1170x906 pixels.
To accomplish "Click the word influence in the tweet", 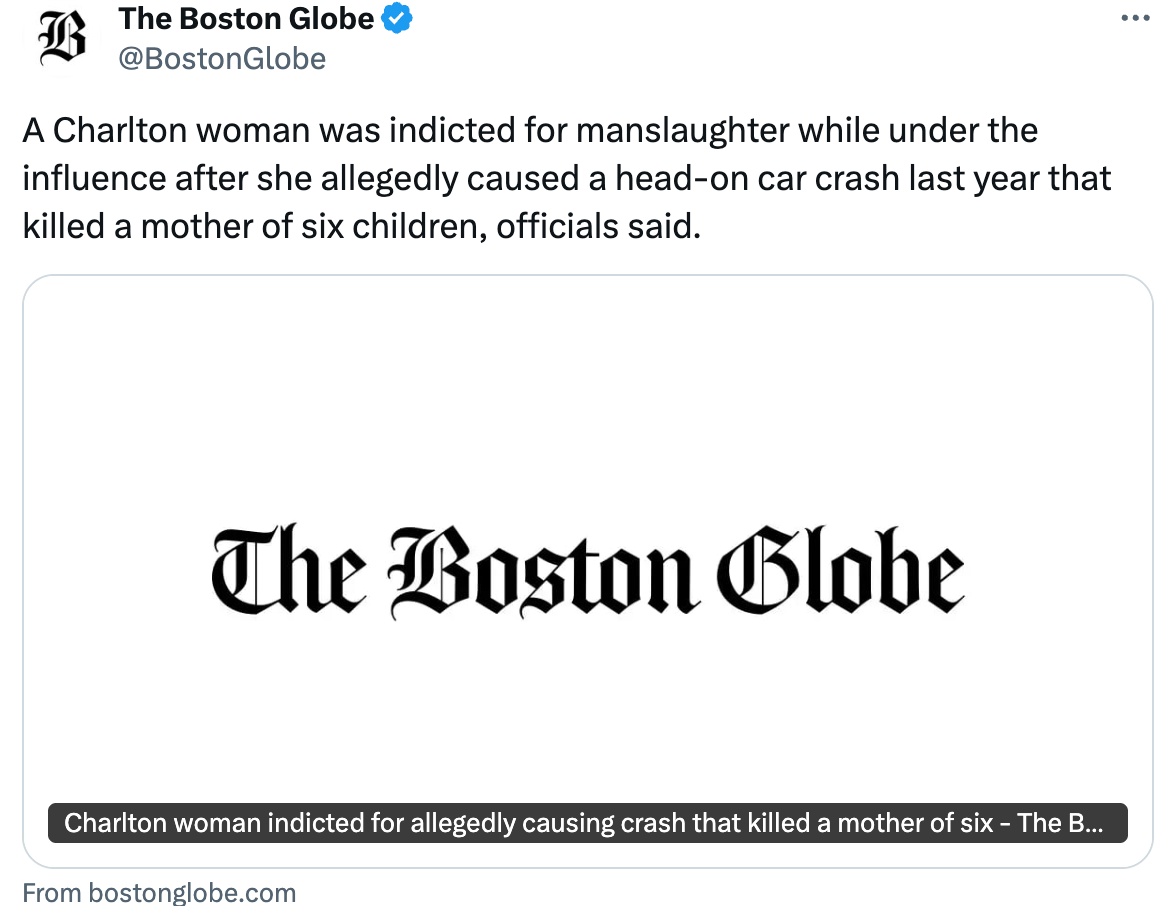I will [x=94, y=179].
